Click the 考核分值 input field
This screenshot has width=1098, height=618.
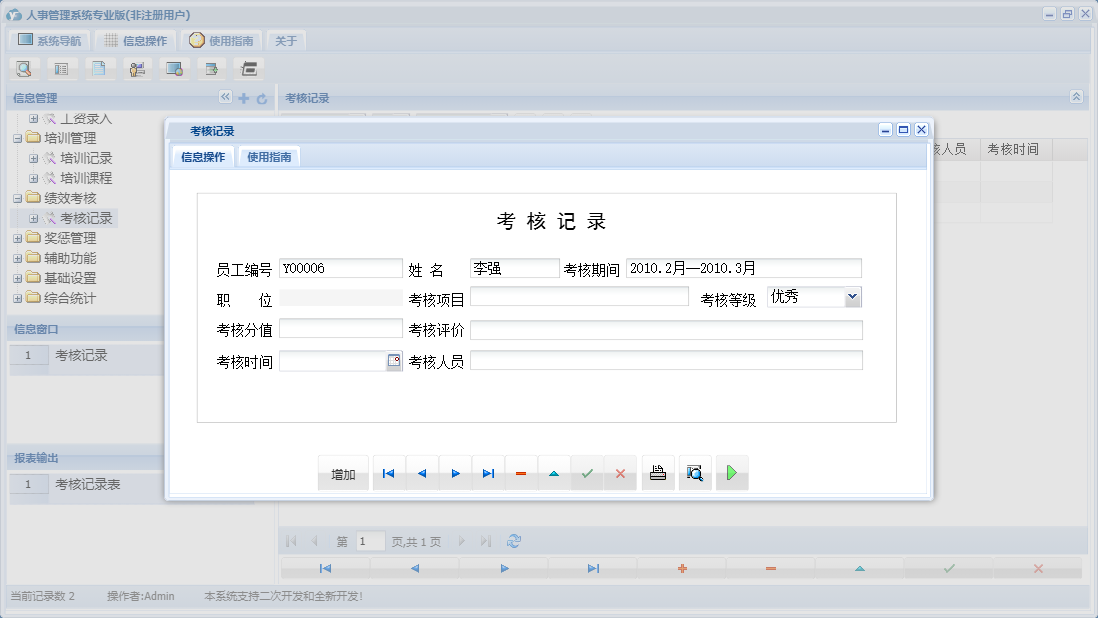[x=340, y=329]
